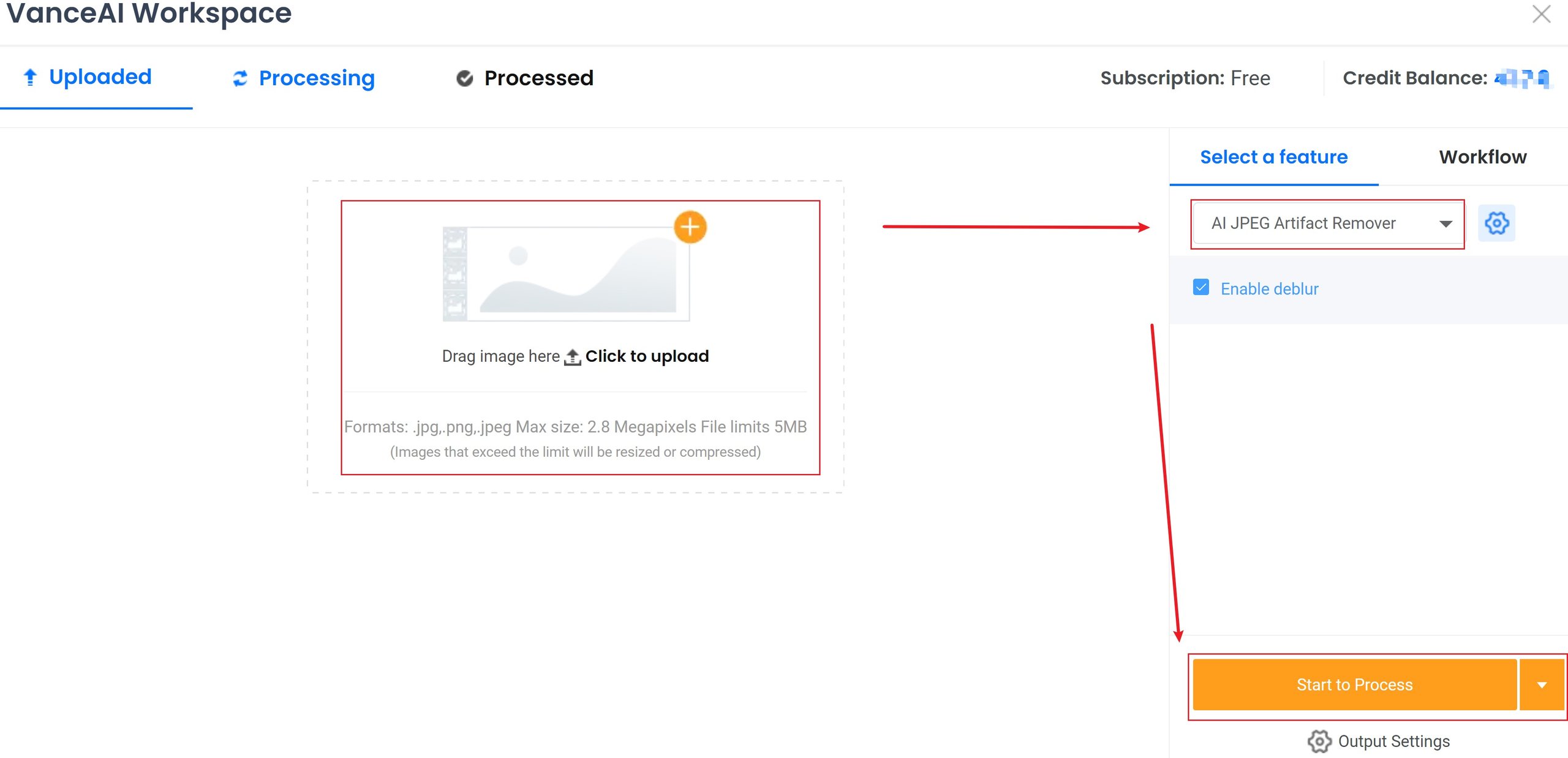Click the Processed checkmark icon

pyautogui.click(x=465, y=78)
